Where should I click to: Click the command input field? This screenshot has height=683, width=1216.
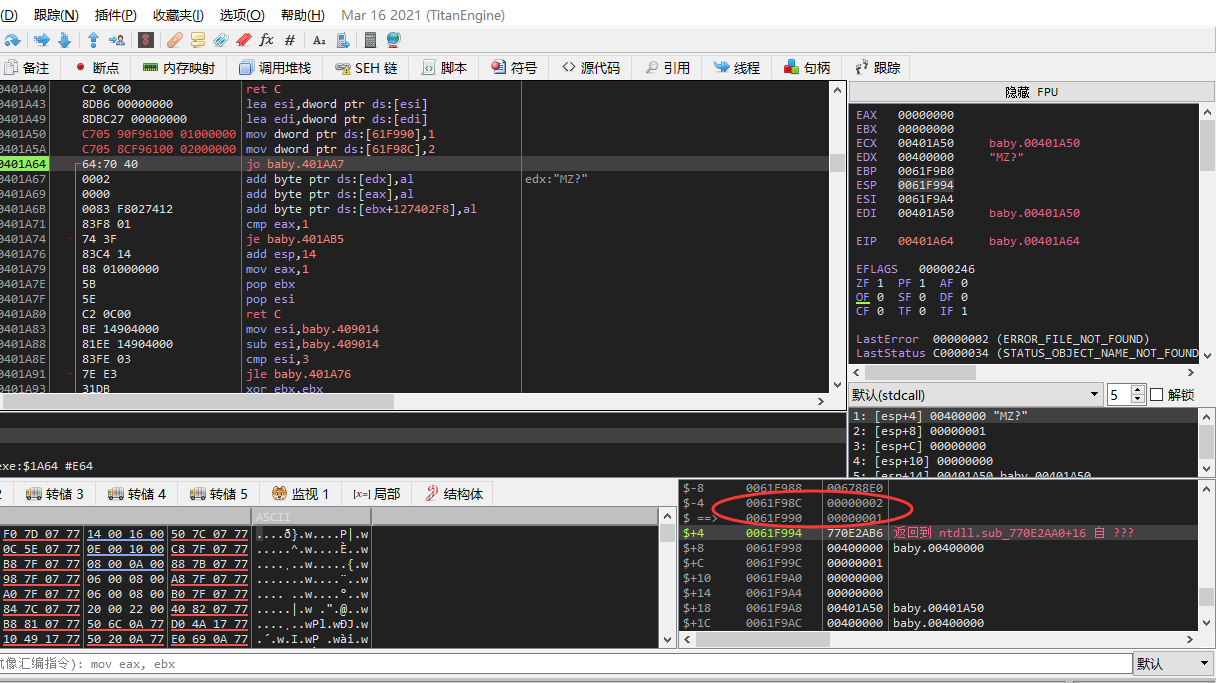[566, 663]
